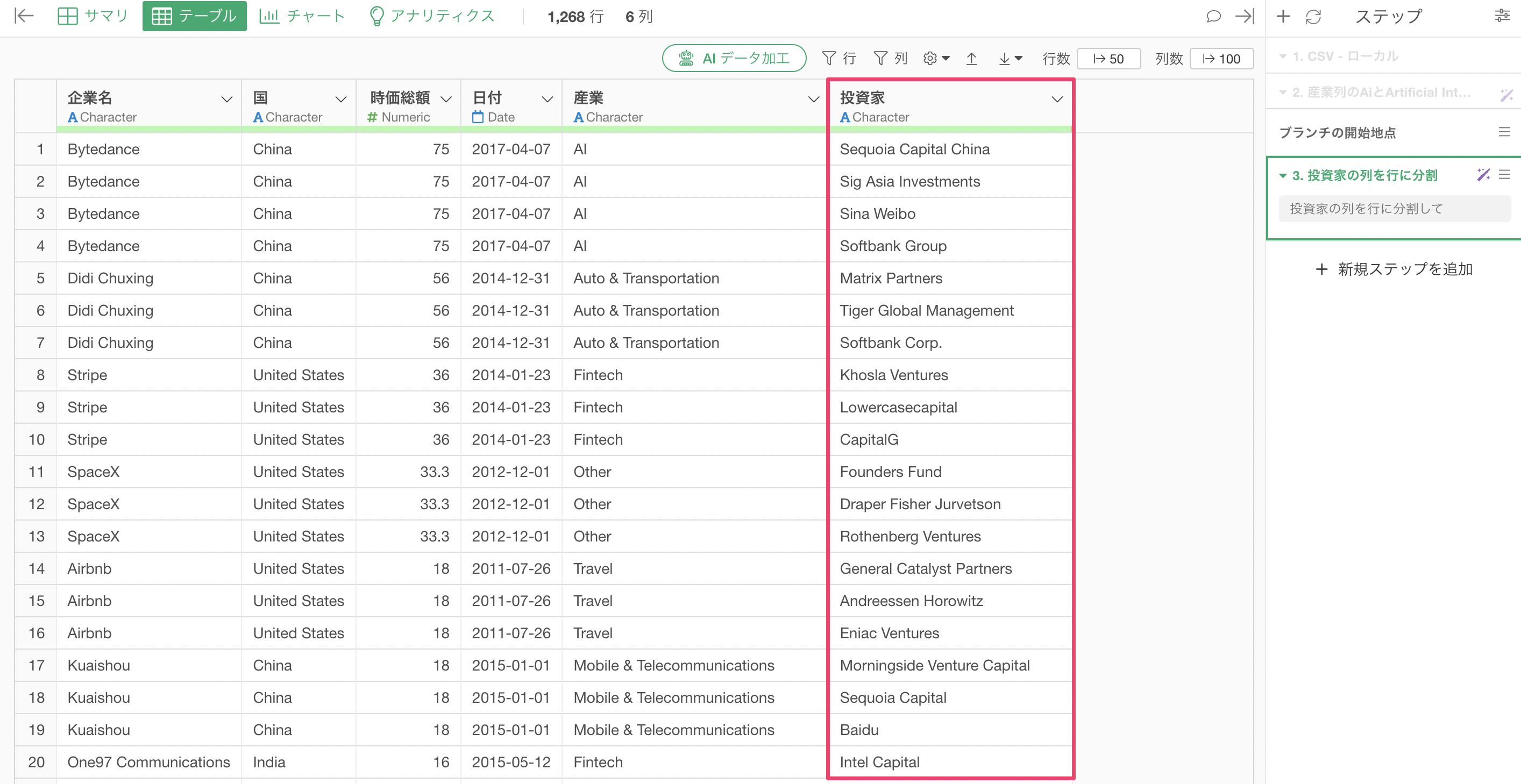Click the AI データ加工 button
This screenshot has height=784, width=1521.
click(x=734, y=59)
